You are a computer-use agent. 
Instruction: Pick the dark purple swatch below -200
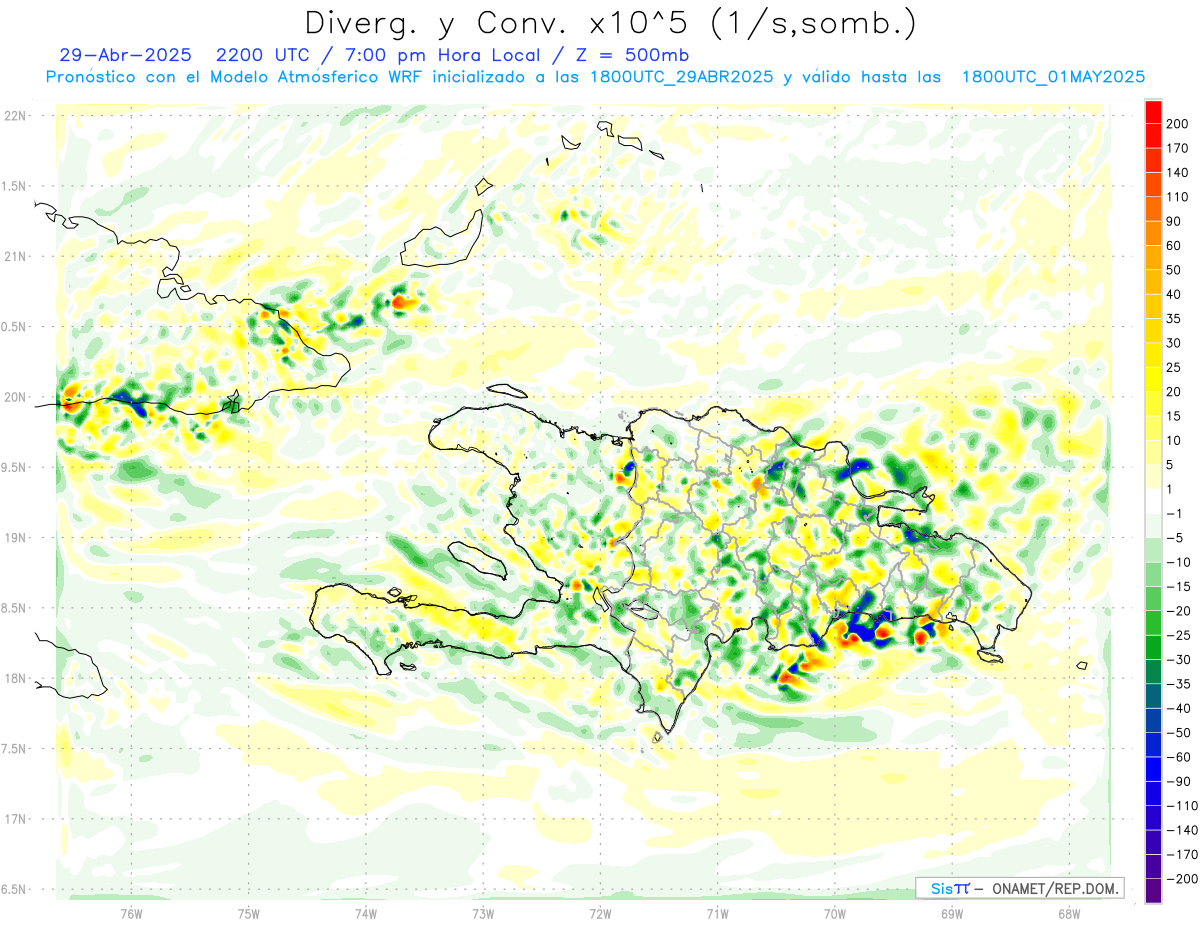point(1153,891)
